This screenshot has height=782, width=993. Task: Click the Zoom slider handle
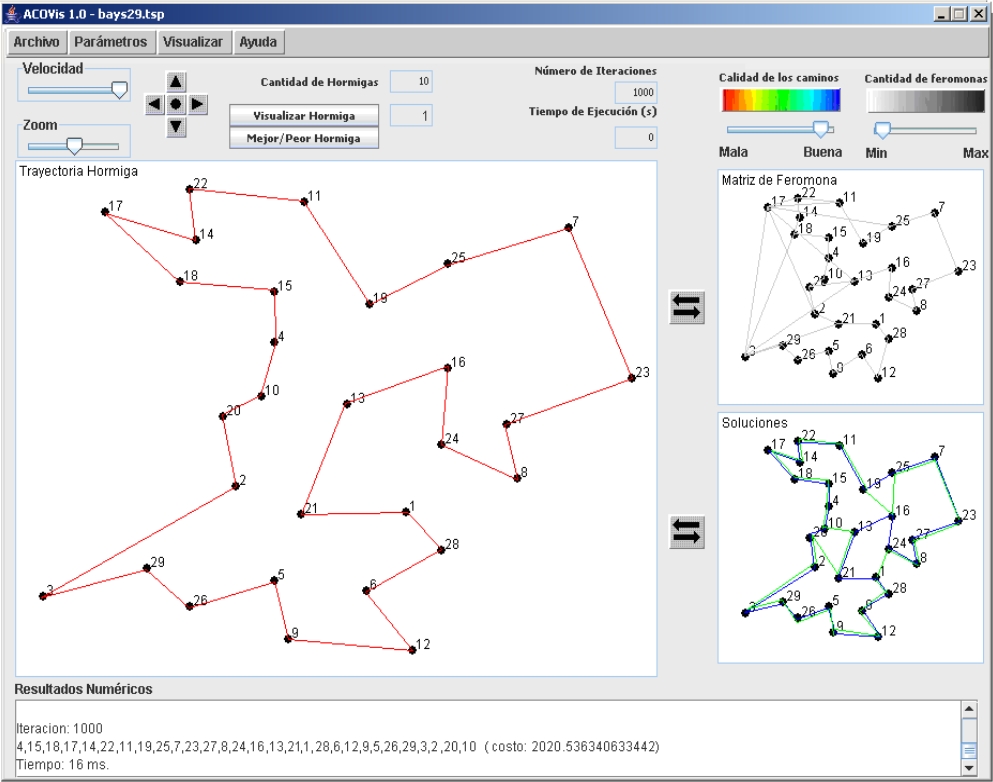pos(73,146)
